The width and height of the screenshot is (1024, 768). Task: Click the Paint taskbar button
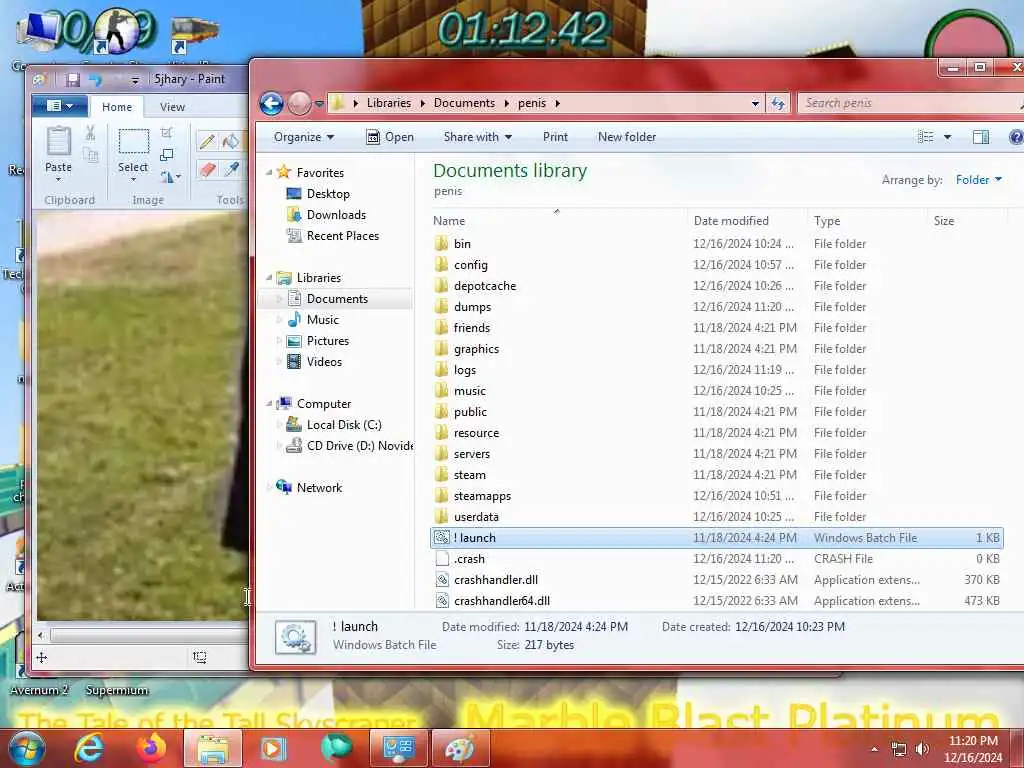coord(460,748)
